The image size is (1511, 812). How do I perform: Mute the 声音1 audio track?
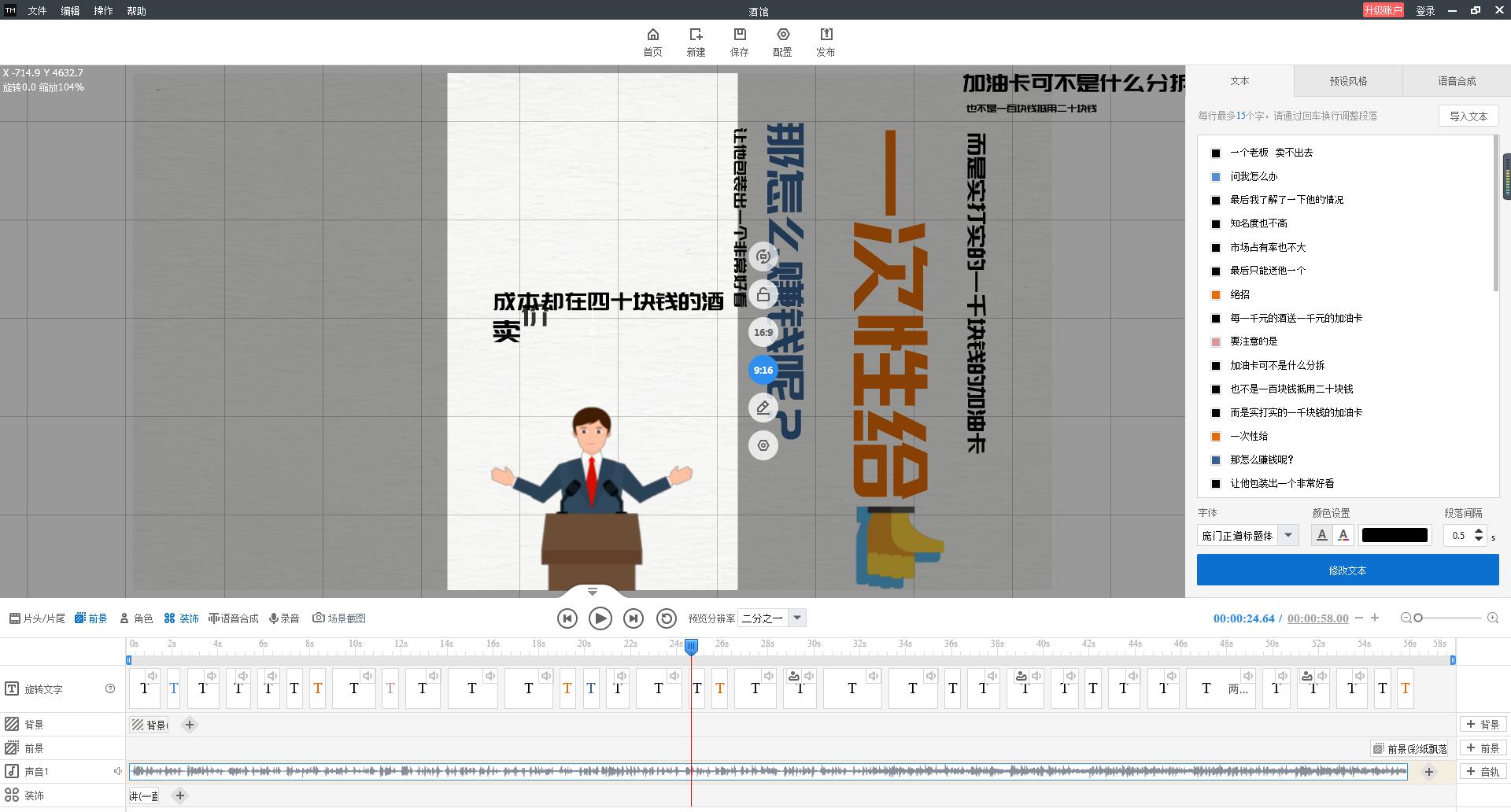pos(117,771)
